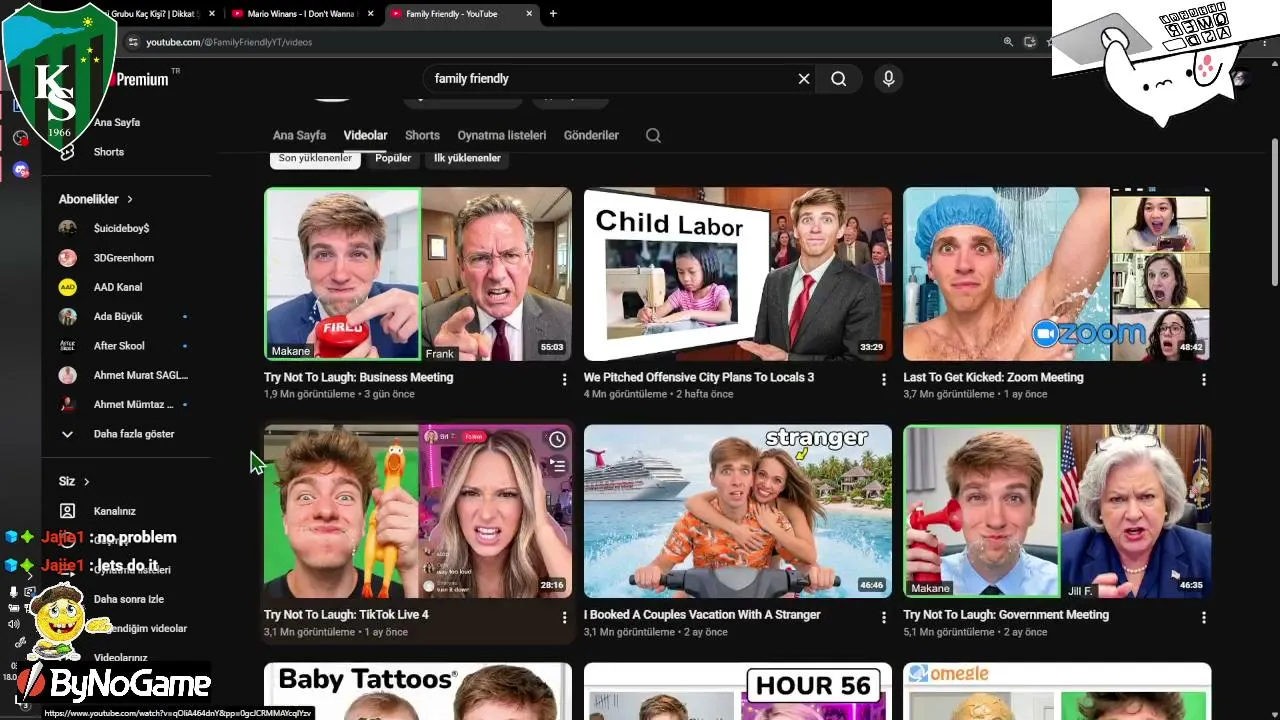Open options menu for I Booked A Couples Vacation
The image size is (1280, 720).
(883, 618)
